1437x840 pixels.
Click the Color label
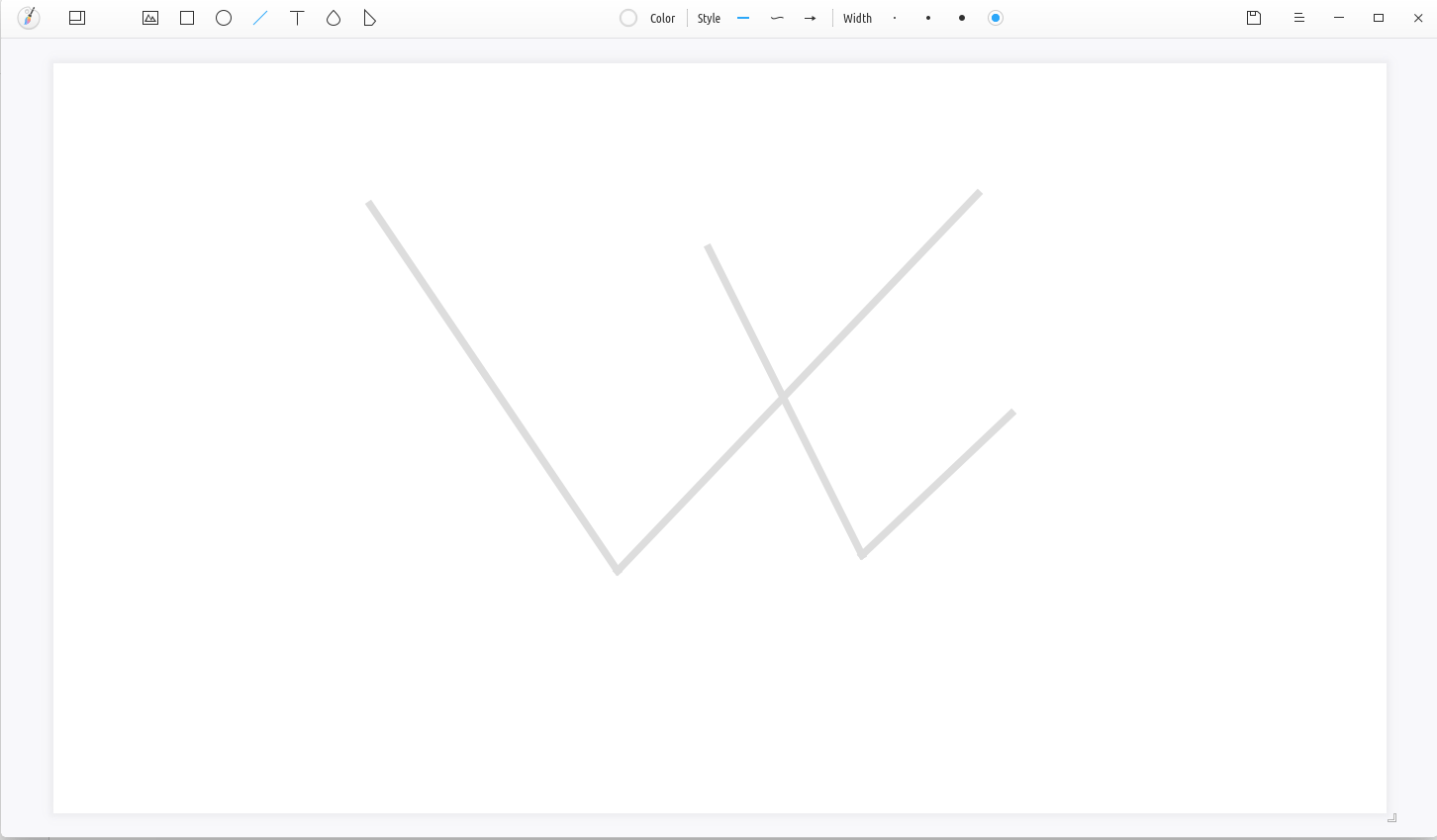coord(662,19)
